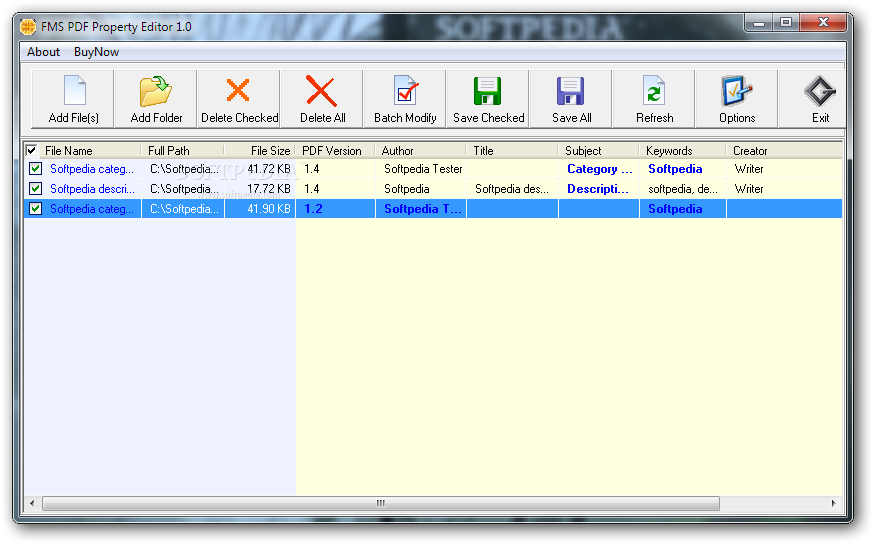Click the orange Delete Checked icon
This screenshot has height=544, width=874.
[x=238, y=90]
